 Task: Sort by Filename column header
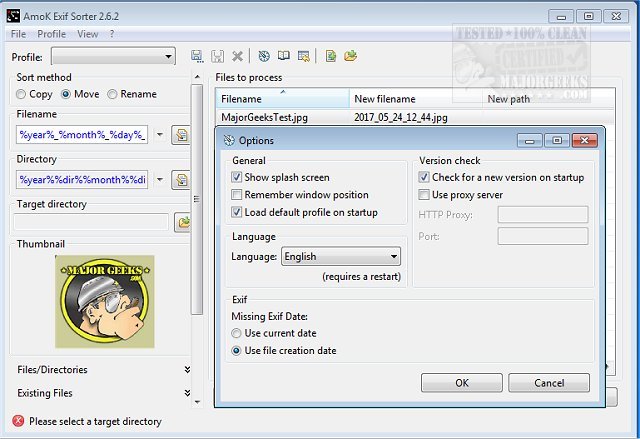tap(282, 99)
